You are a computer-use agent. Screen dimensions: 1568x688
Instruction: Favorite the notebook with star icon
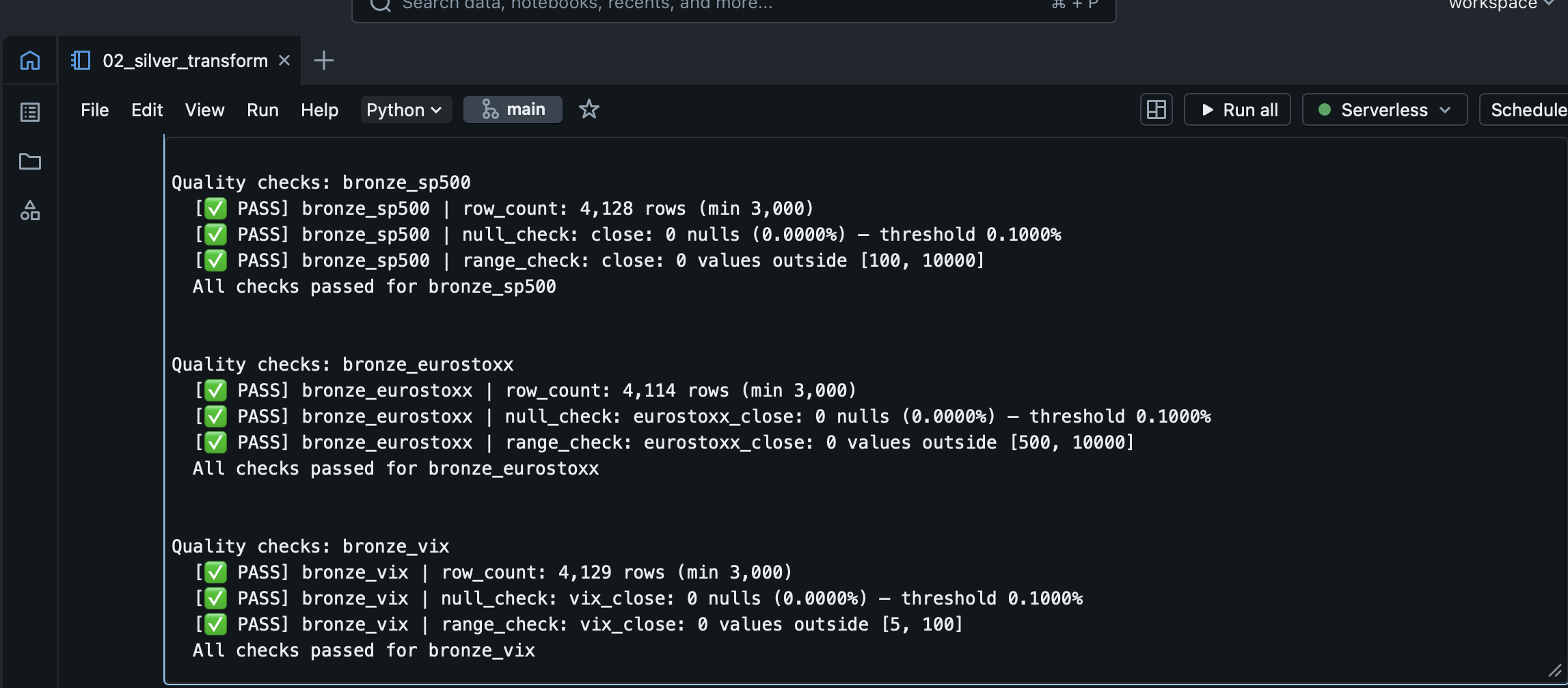point(589,109)
